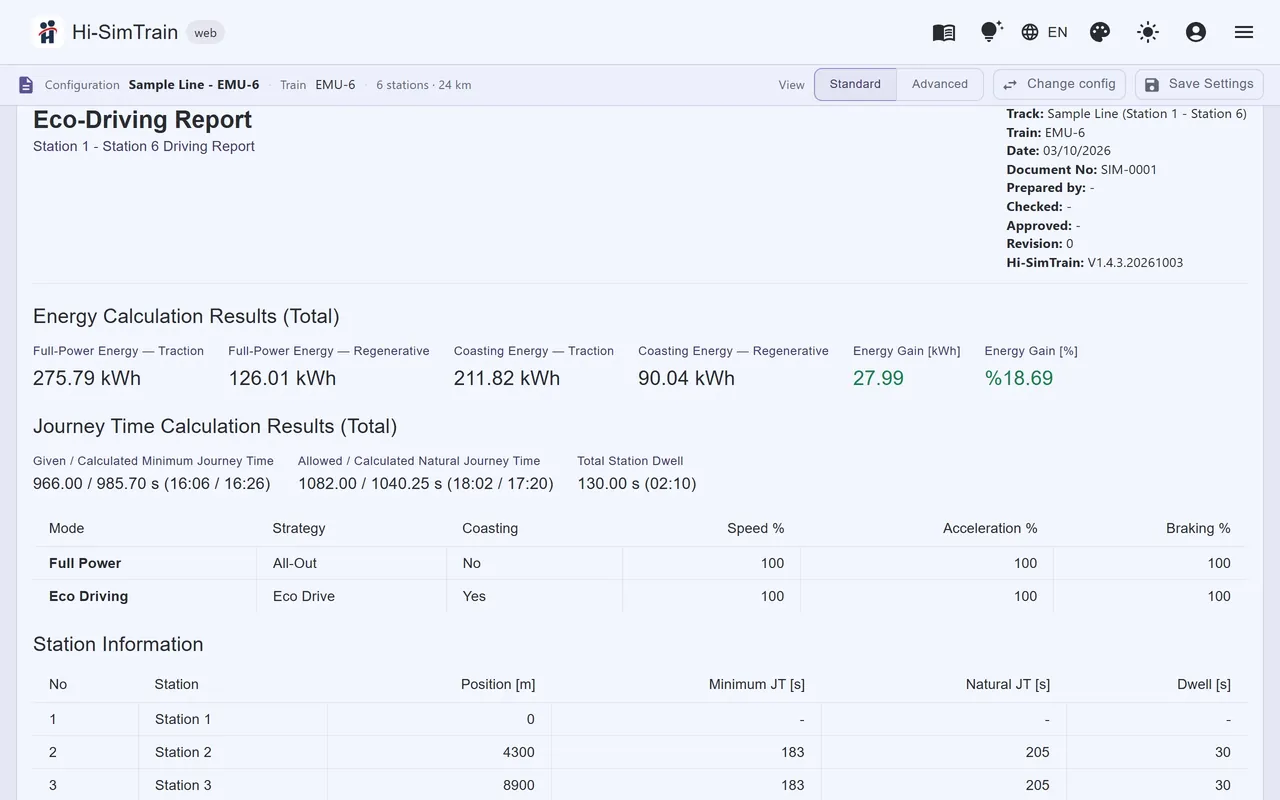This screenshot has height=800, width=1280.
Task: Click the Hi-SimTrain logo icon
Action: pos(47,32)
